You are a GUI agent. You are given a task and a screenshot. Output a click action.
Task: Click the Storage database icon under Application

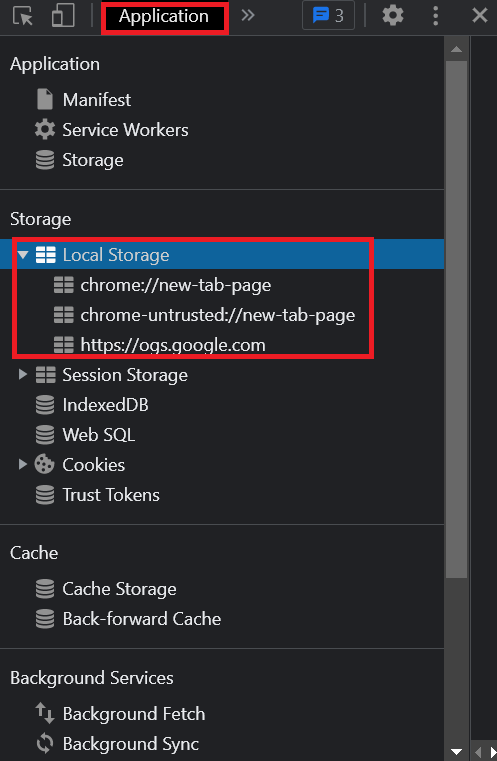pyautogui.click(x=45, y=160)
